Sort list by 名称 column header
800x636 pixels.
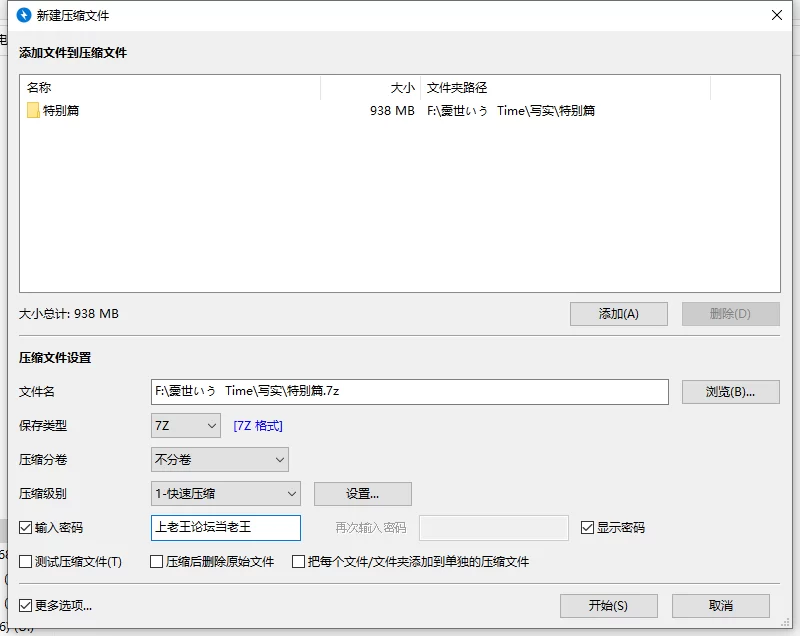(x=170, y=88)
